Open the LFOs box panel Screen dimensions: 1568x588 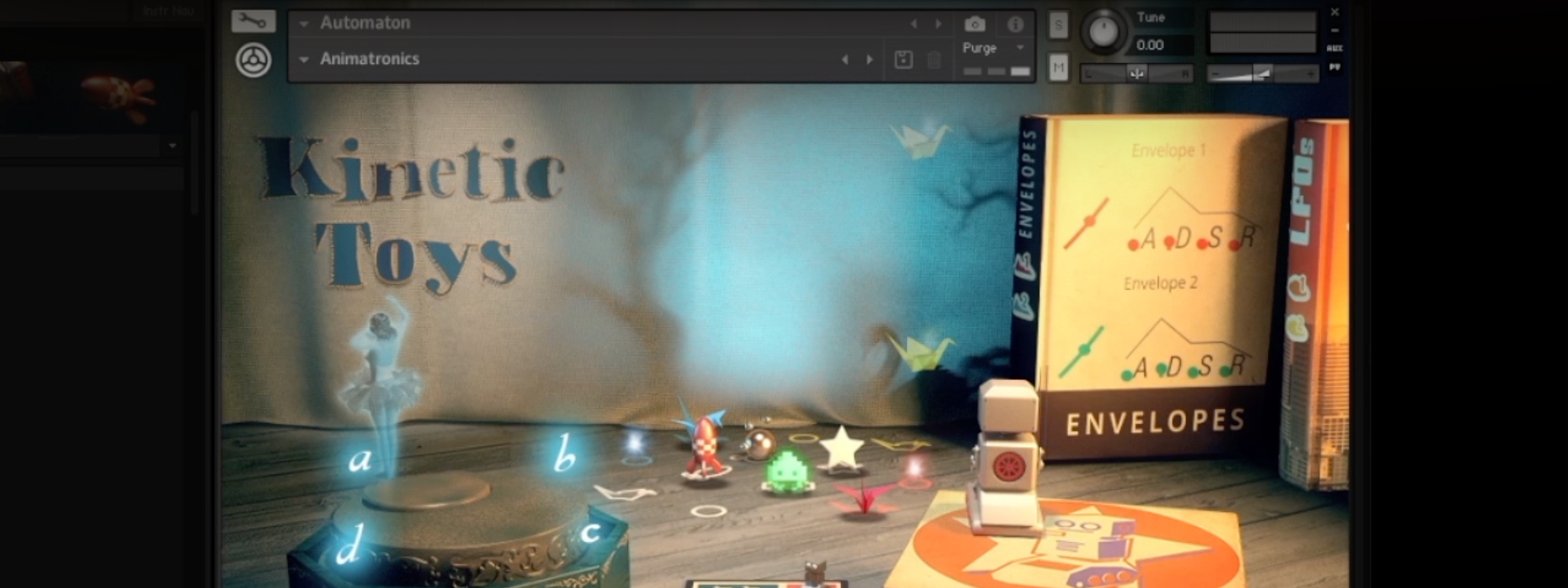click(x=1315, y=304)
